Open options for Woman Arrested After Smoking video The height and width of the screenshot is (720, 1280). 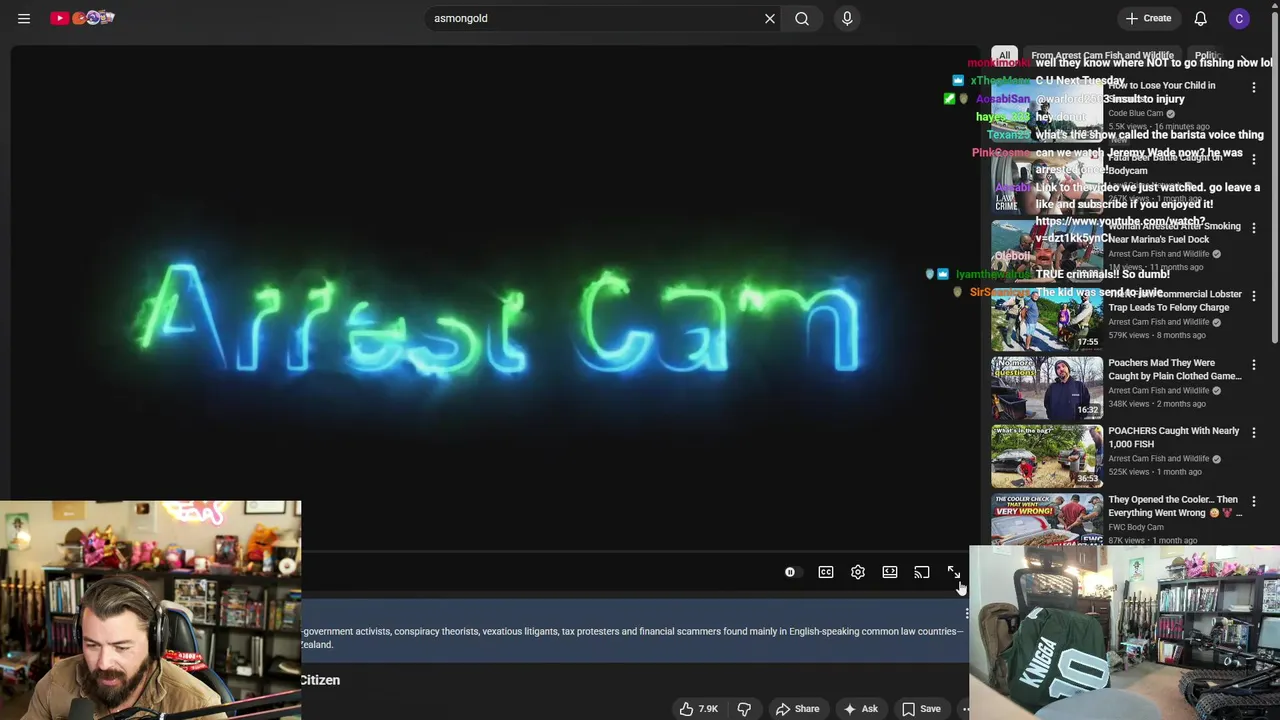[x=1253, y=229]
